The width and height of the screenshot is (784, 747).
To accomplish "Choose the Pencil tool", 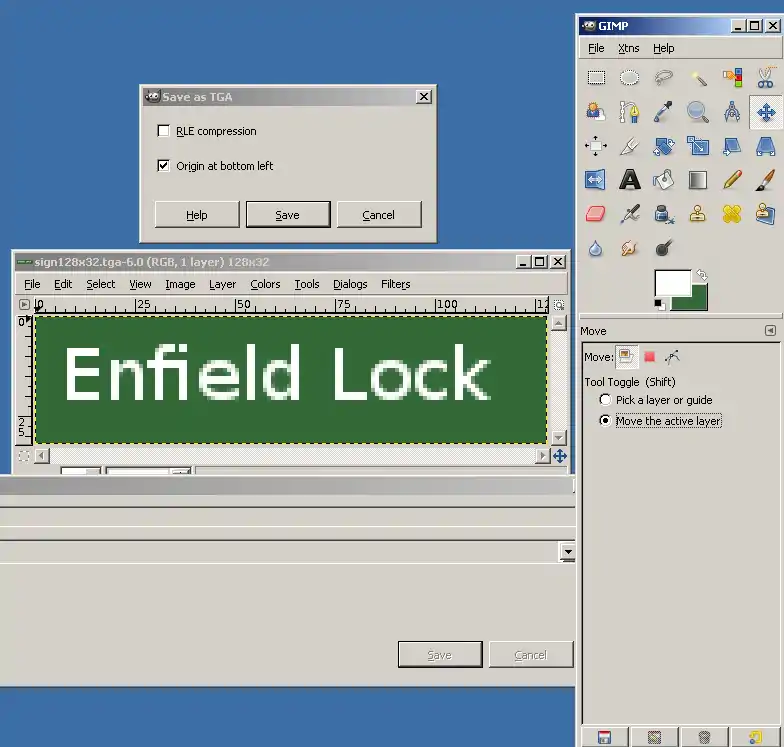I will (732, 180).
